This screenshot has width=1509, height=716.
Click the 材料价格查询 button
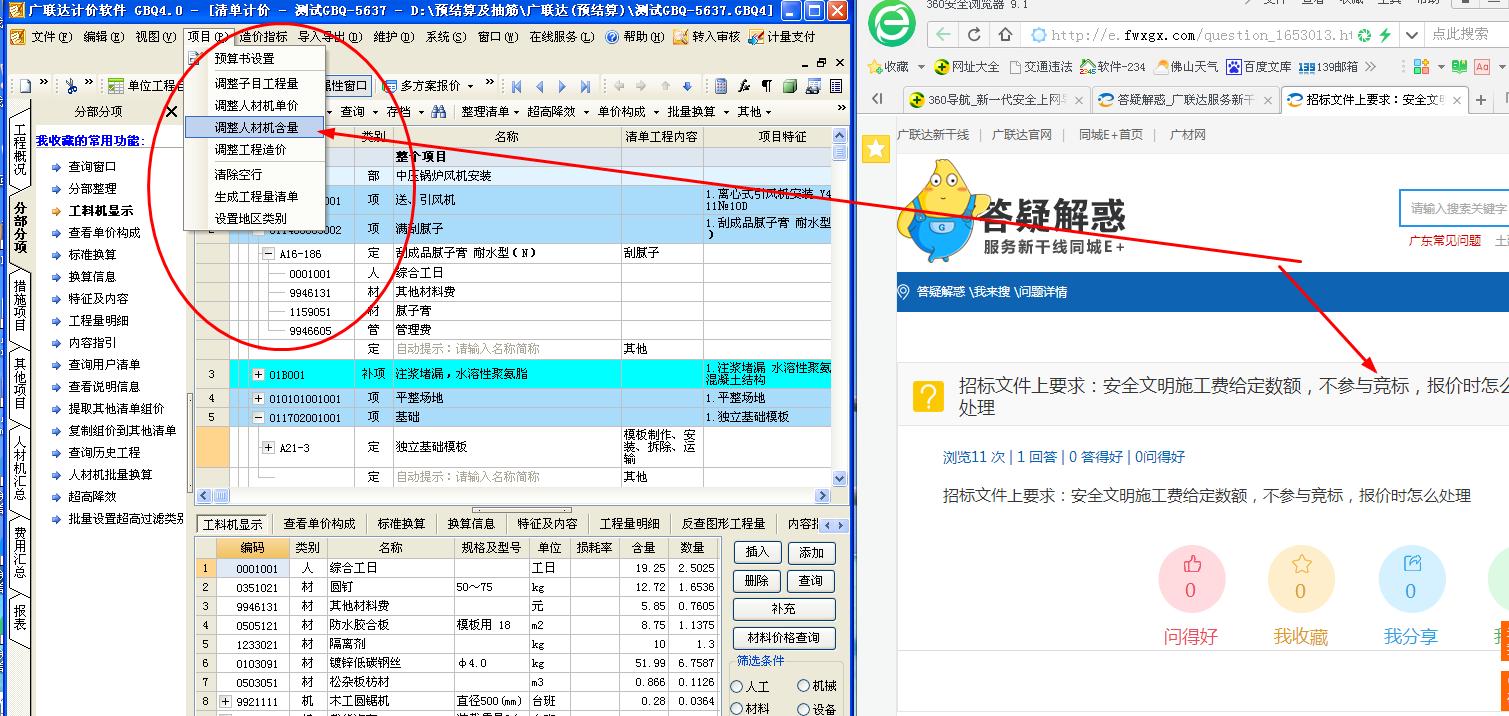[x=784, y=637]
